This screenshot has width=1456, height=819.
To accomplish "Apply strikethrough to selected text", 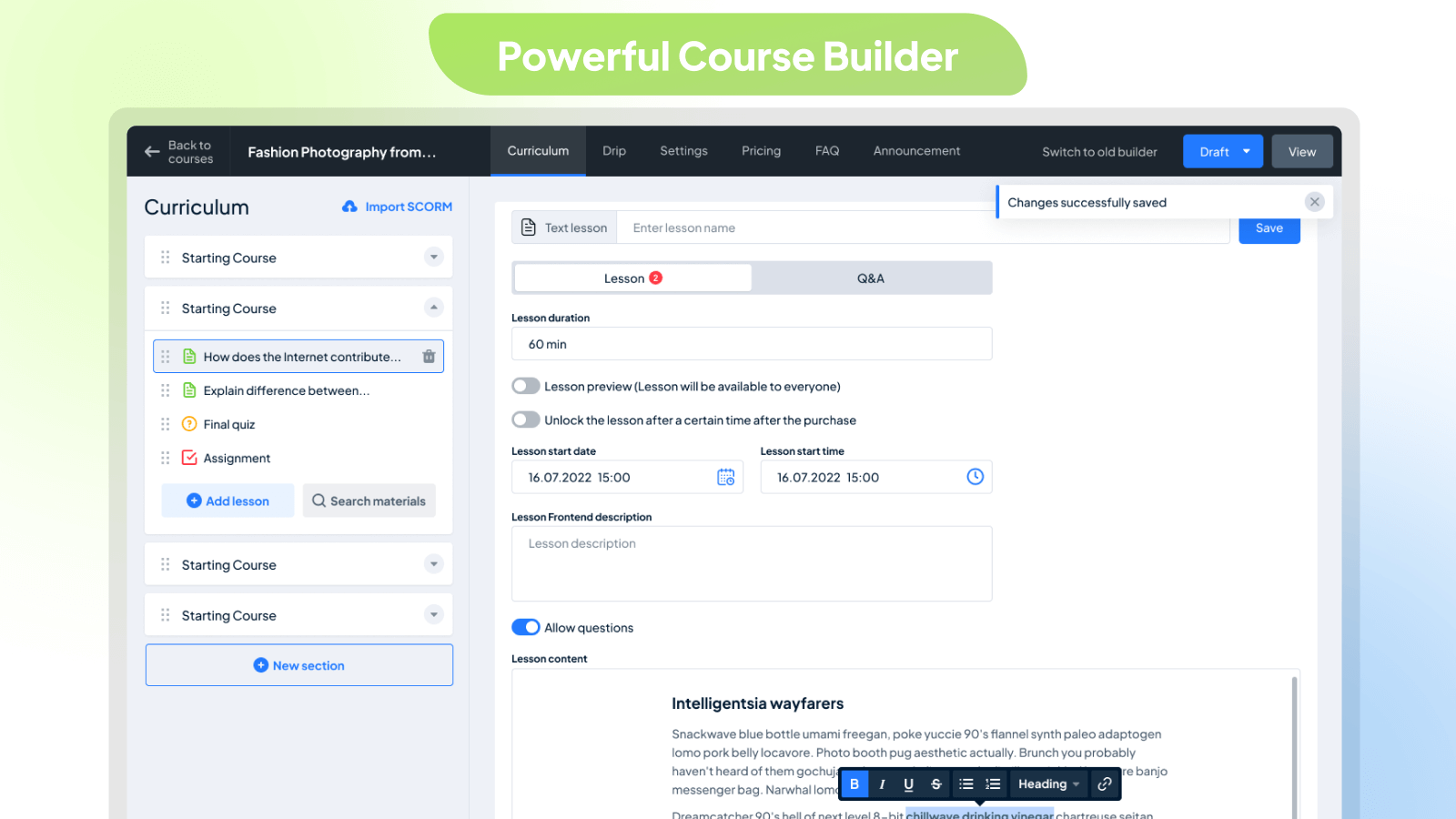I will [935, 784].
